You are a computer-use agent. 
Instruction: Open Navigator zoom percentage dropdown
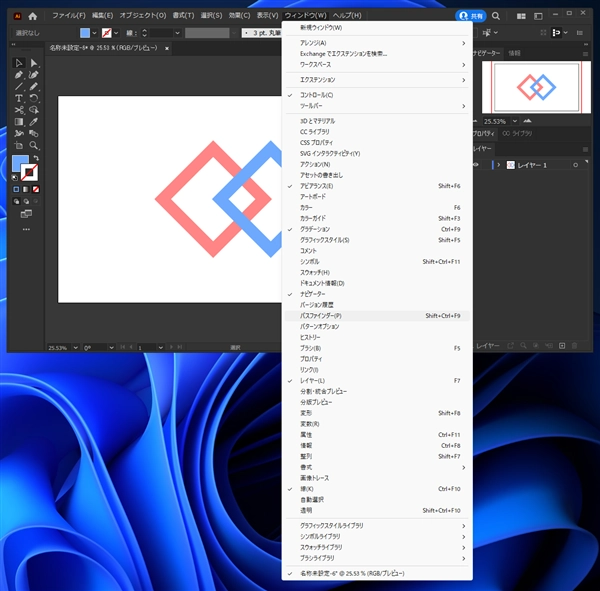[x=515, y=121]
